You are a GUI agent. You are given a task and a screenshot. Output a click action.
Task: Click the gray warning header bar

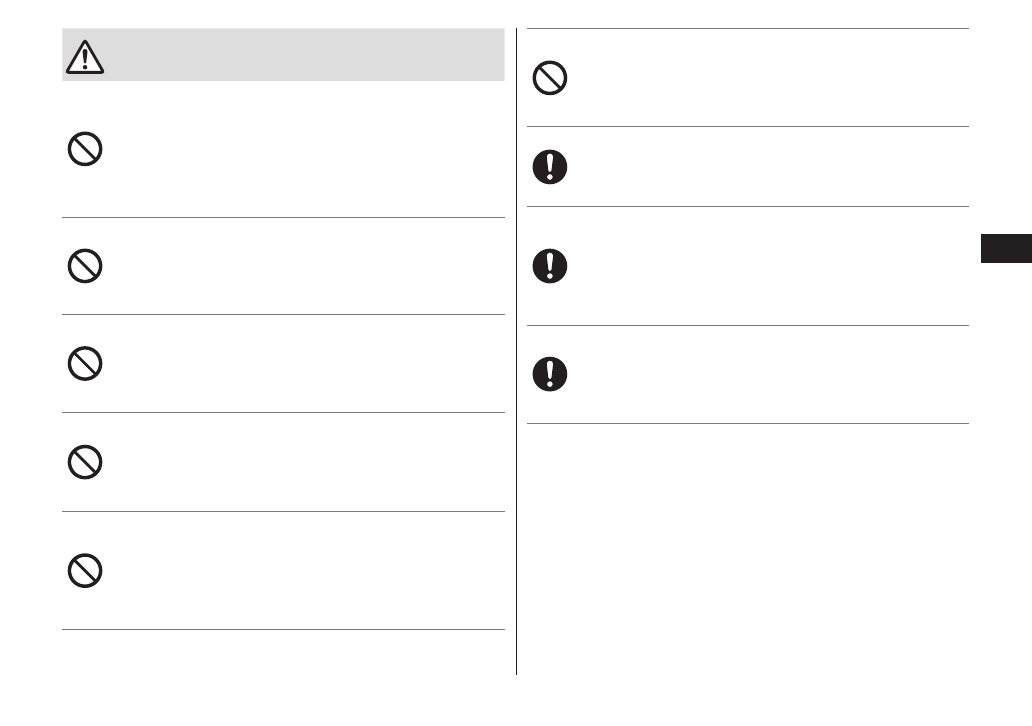[300, 55]
